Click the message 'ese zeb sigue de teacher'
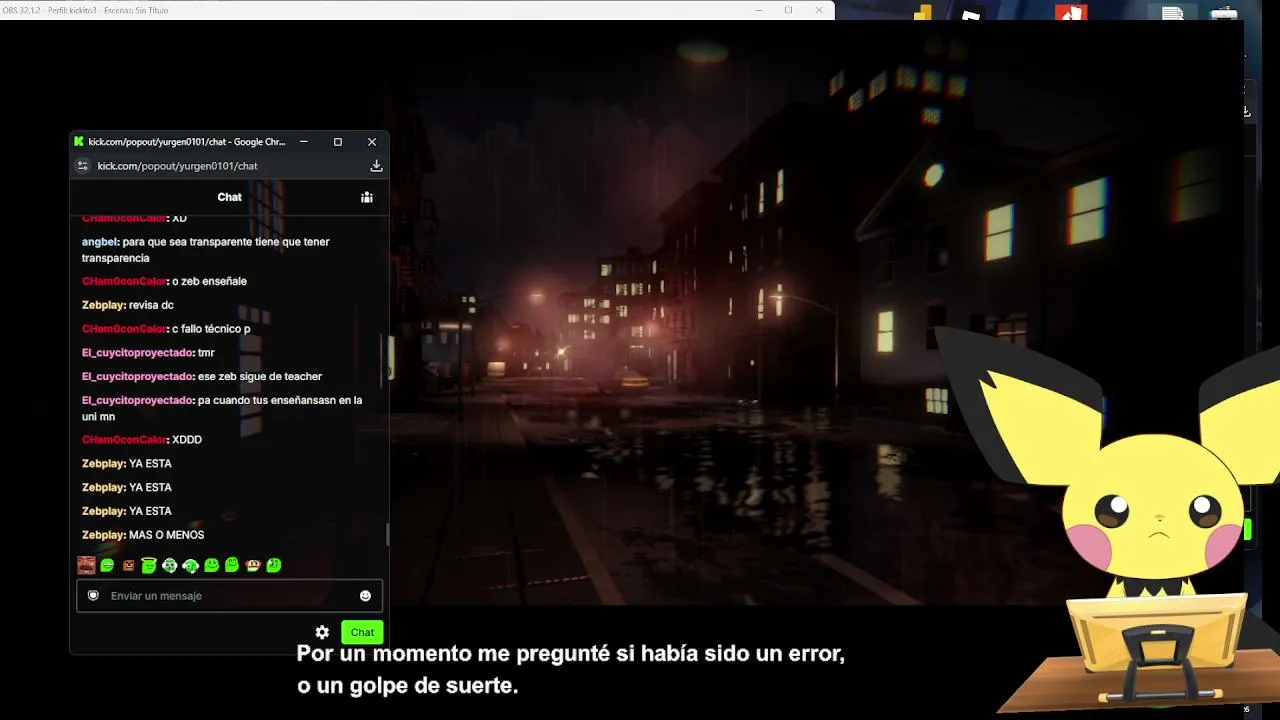Viewport: 1280px width, 720px height. (x=260, y=377)
